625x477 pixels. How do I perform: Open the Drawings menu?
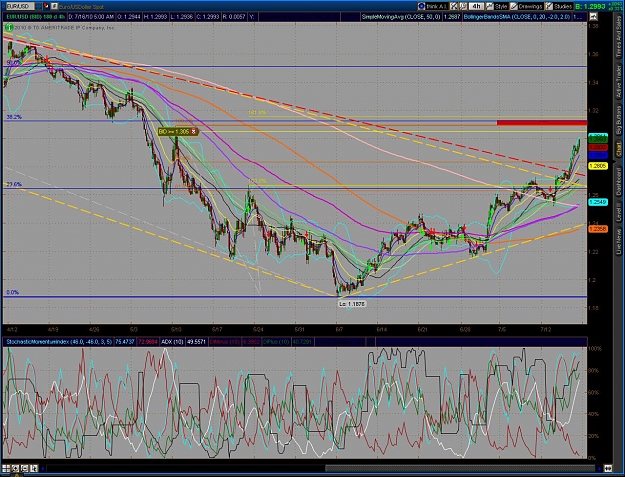[x=526, y=6]
